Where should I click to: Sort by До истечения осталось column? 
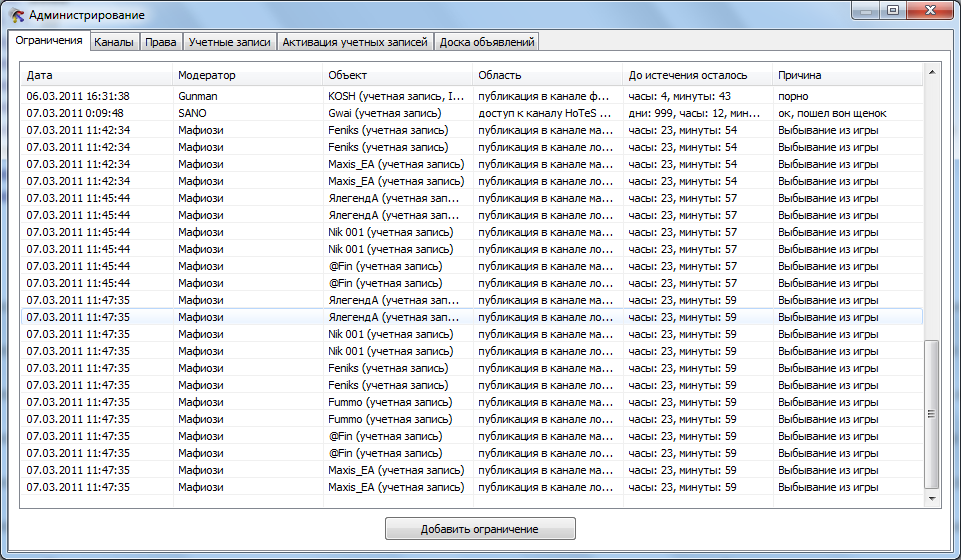pyautogui.click(x=698, y=76)
